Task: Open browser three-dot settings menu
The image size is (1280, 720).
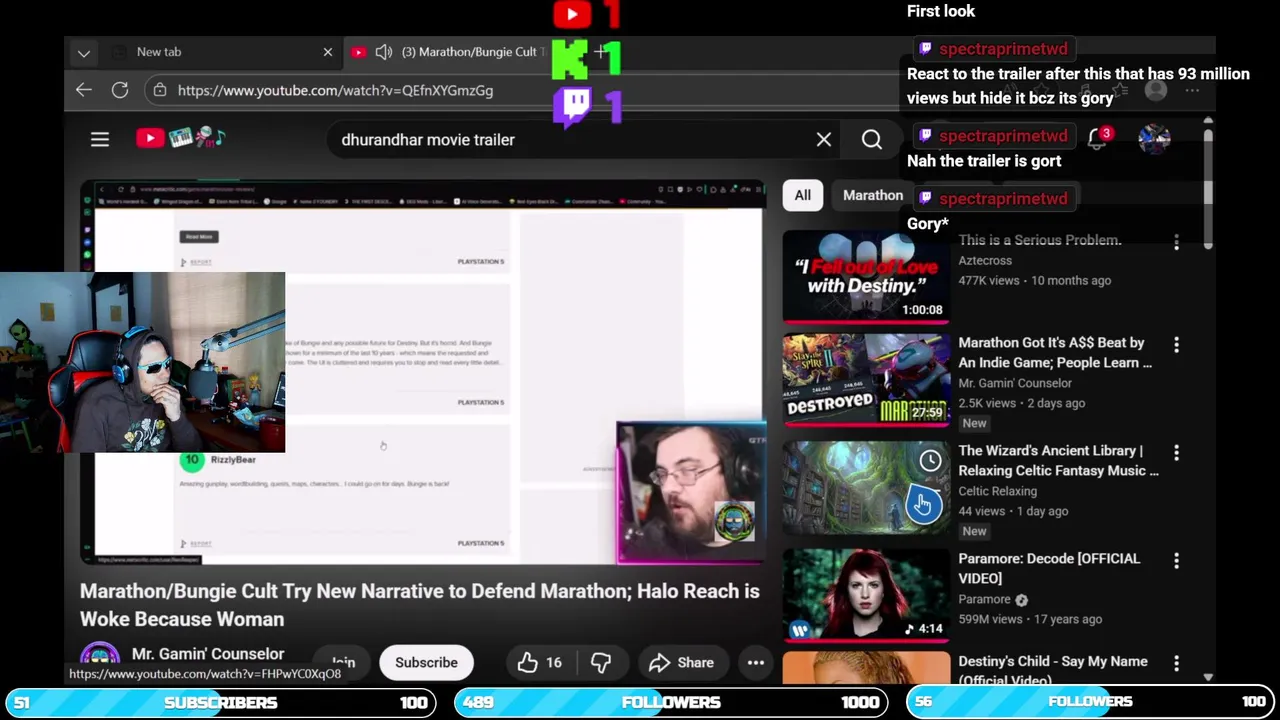Action: (x=1192, y=90)
